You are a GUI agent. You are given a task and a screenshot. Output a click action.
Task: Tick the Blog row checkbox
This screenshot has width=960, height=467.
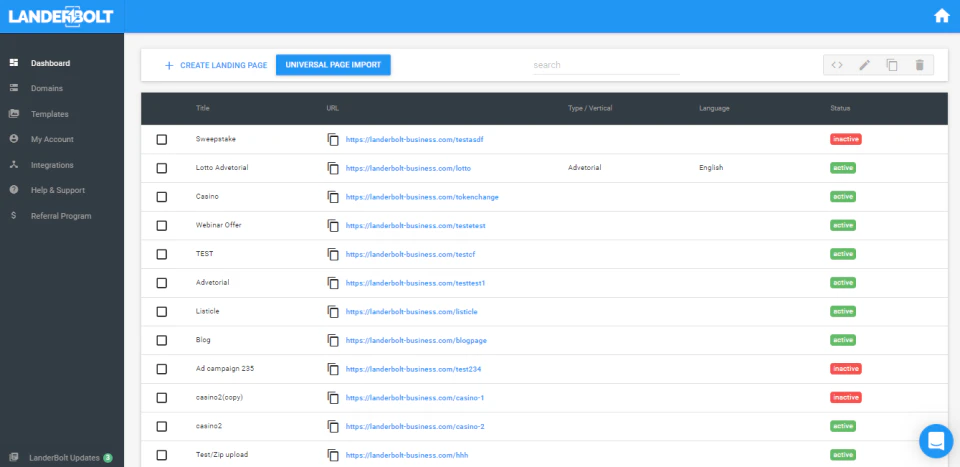click(162, 340)
